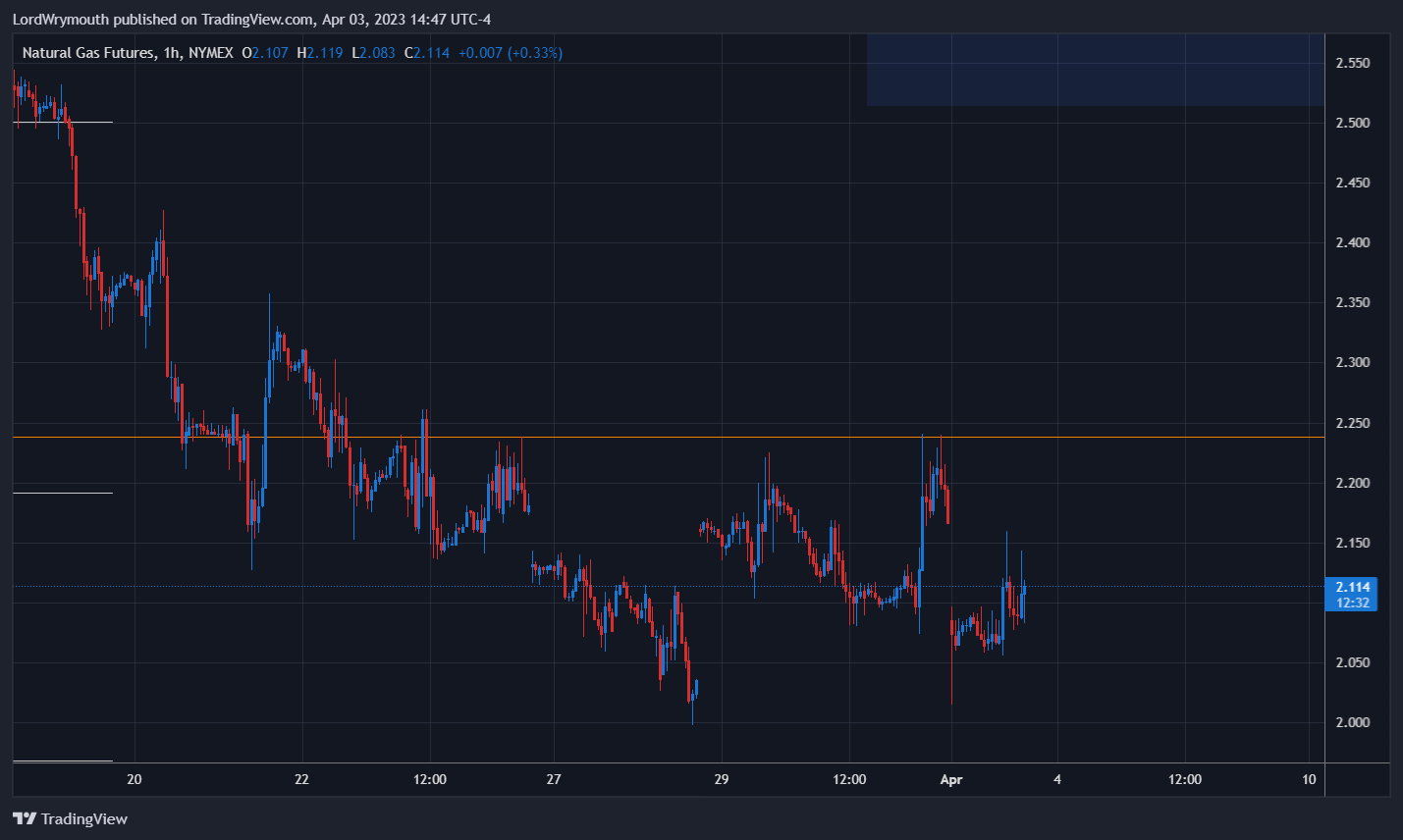This screenshot has width=1403, height=840.
Task: Click the 2.450 price axis label
Action: (1353, 183)
